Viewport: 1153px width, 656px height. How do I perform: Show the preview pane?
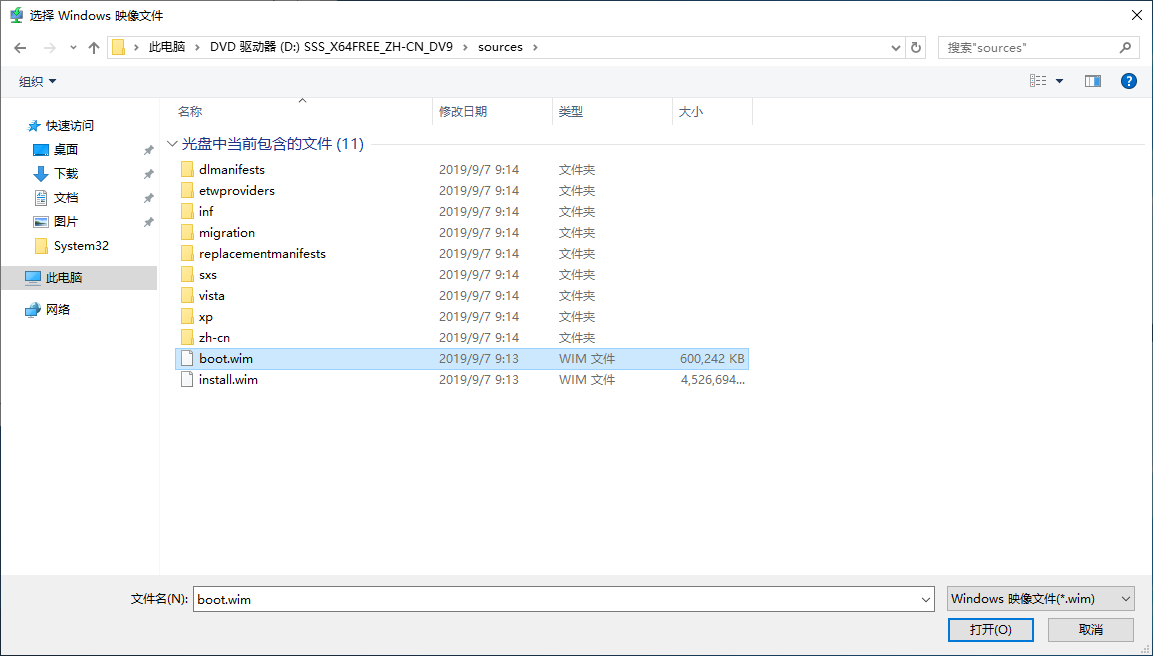tap(1093, 81)
